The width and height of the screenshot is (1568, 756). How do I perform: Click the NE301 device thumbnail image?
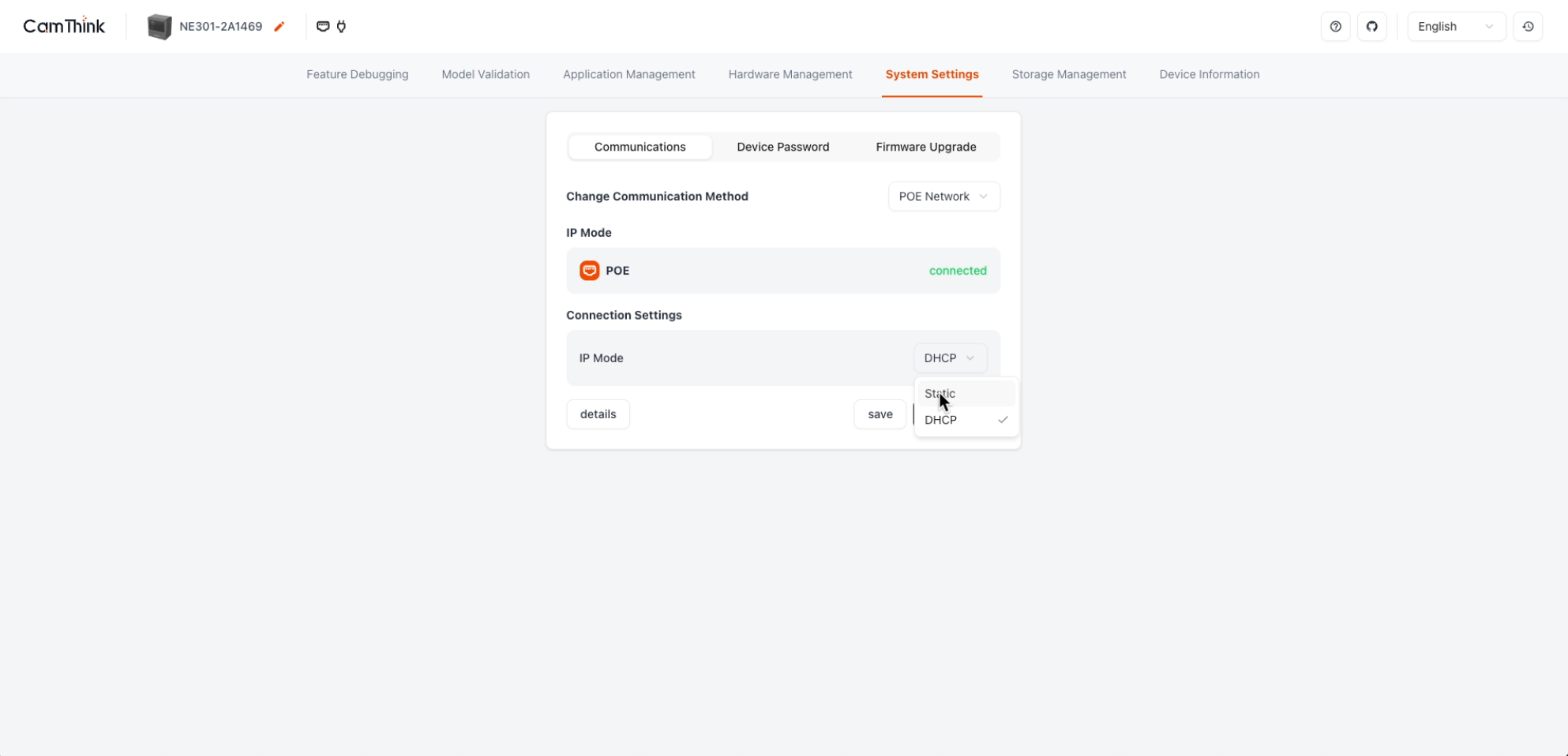[x=159, y=27]
